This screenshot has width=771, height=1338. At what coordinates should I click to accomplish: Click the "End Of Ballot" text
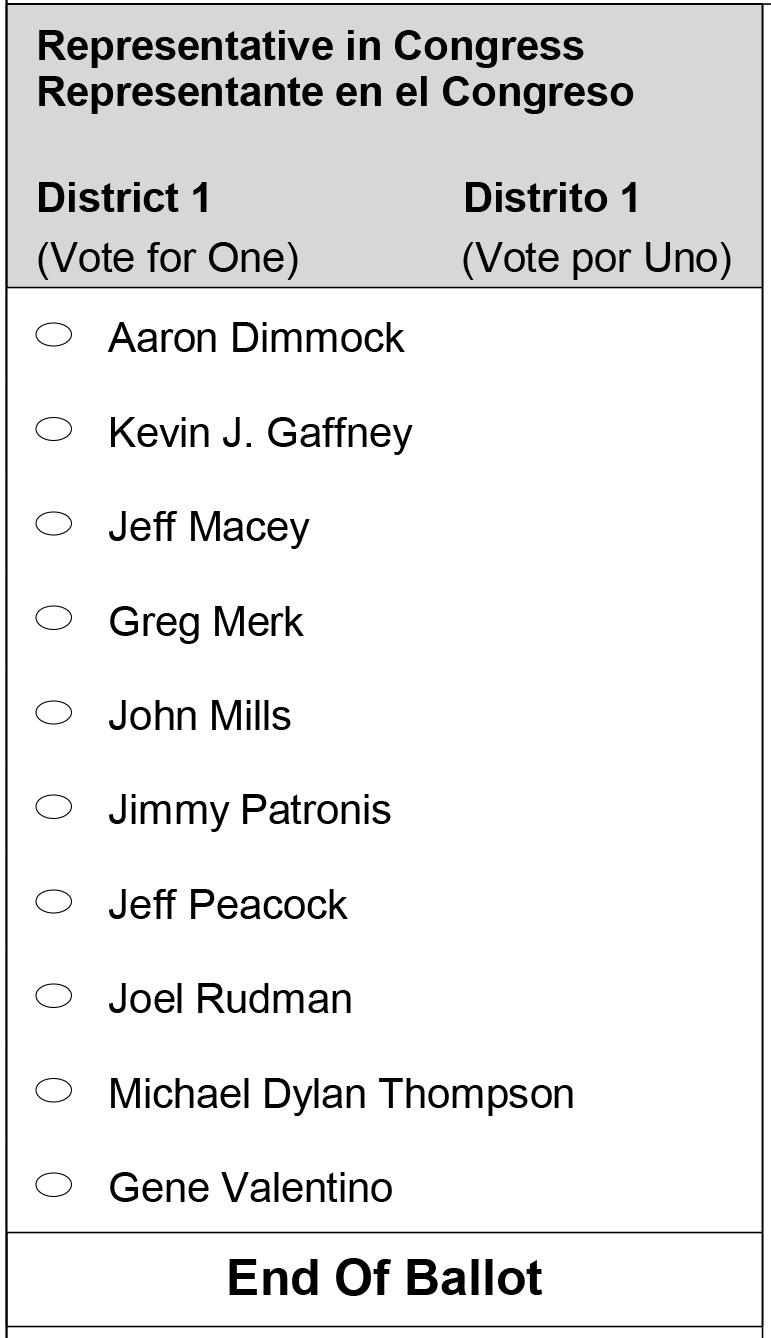(385, 1278)
